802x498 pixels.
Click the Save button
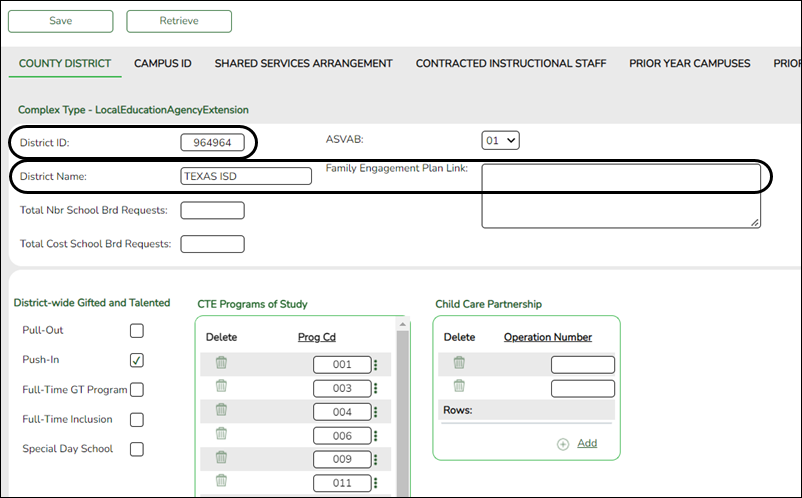pyautogui.click(x=60, y=21)
